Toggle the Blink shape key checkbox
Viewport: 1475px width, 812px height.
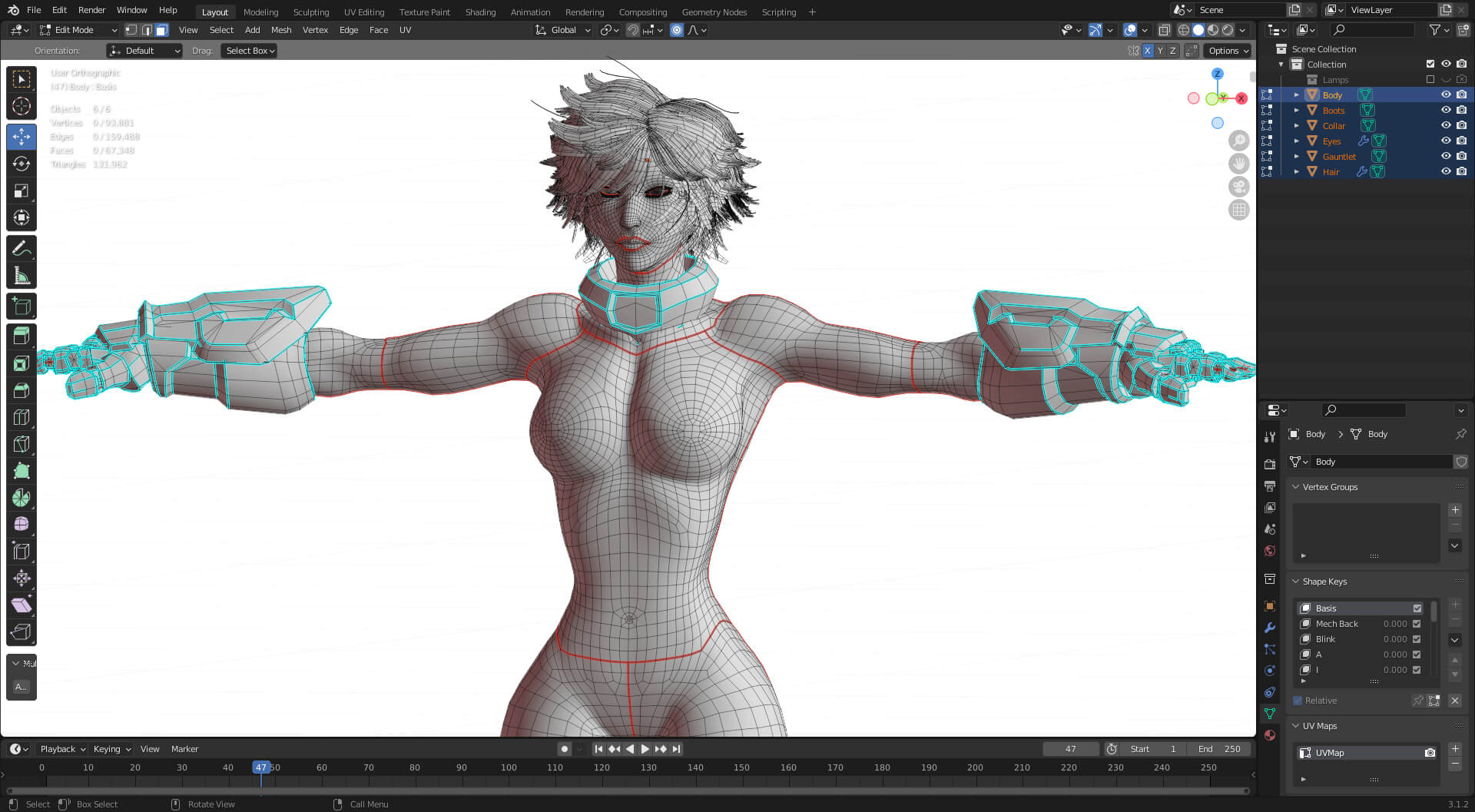point(1417,639)
